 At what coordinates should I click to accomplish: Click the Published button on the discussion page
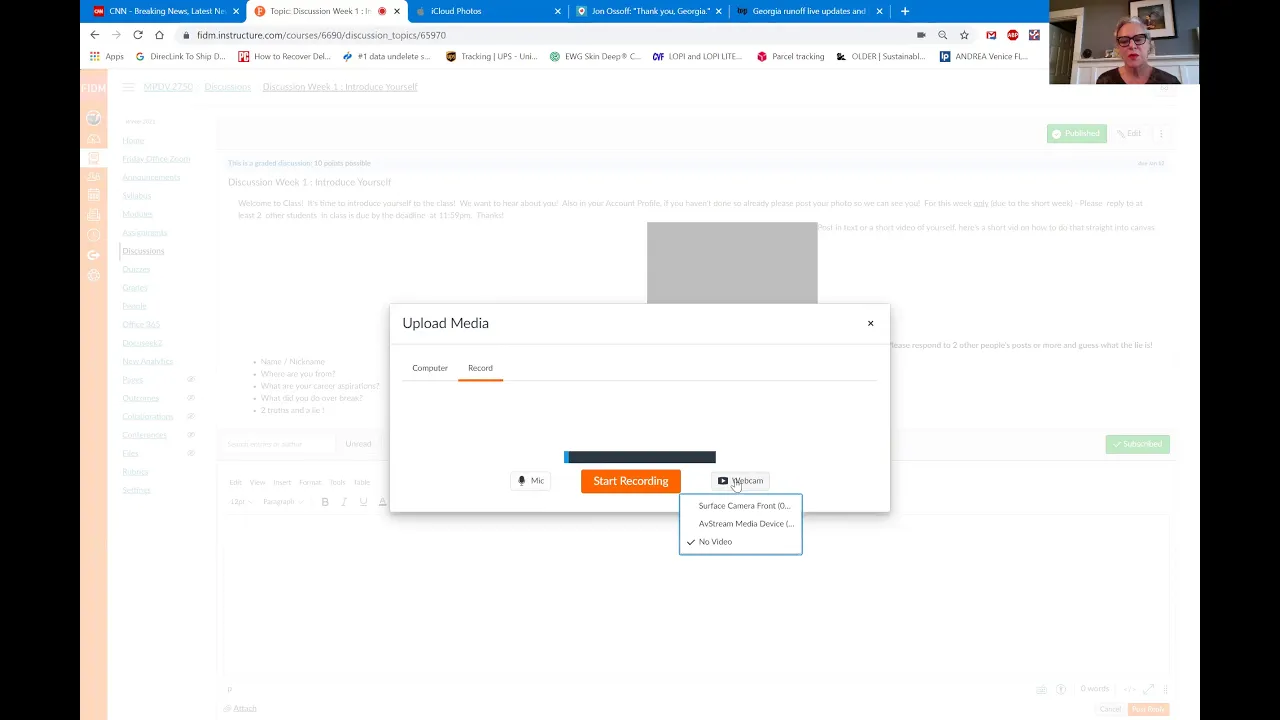click(x=1077, y=134)
